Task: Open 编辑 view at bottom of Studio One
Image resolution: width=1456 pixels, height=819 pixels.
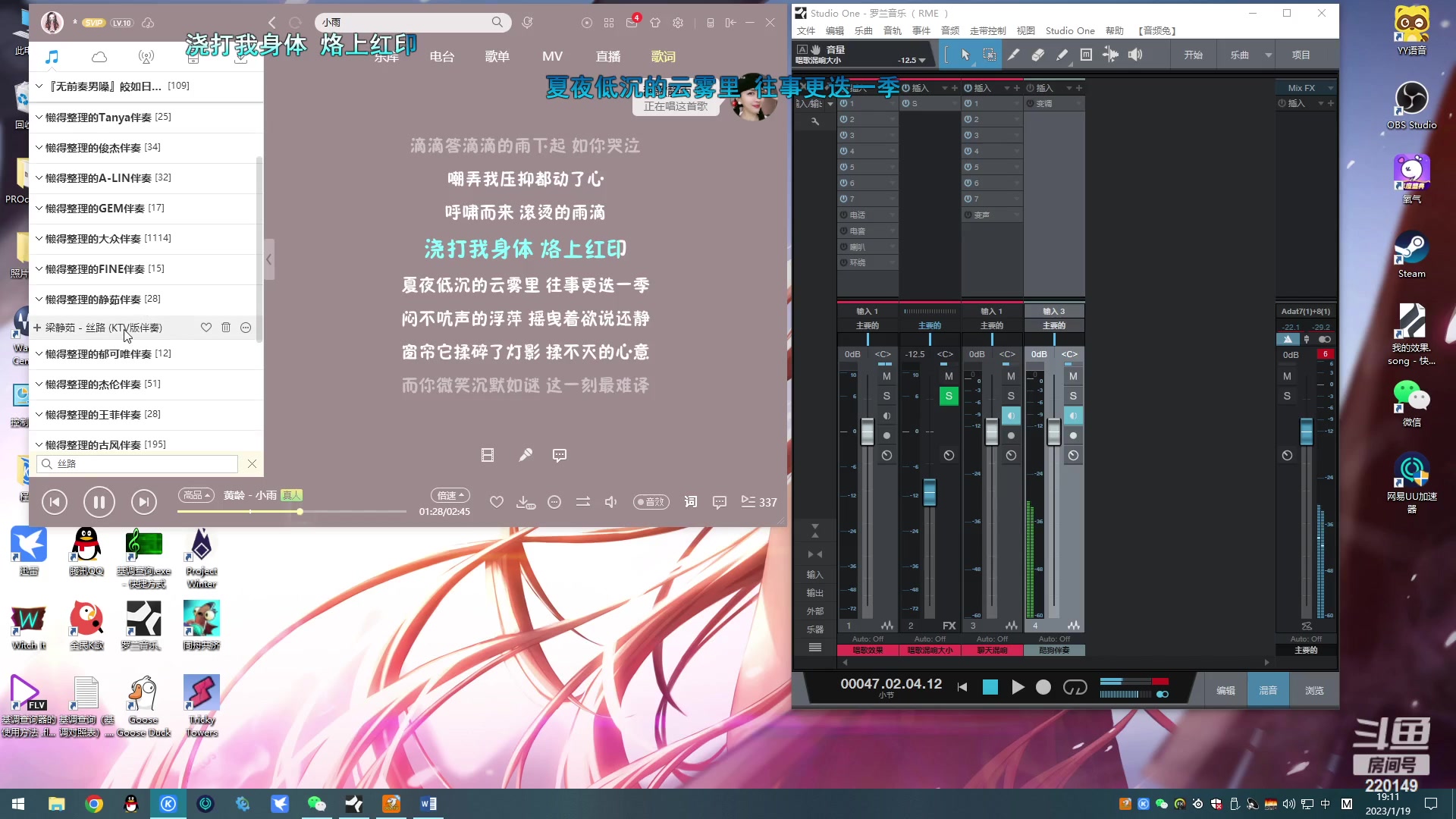Action: (x=1225, y=690)
